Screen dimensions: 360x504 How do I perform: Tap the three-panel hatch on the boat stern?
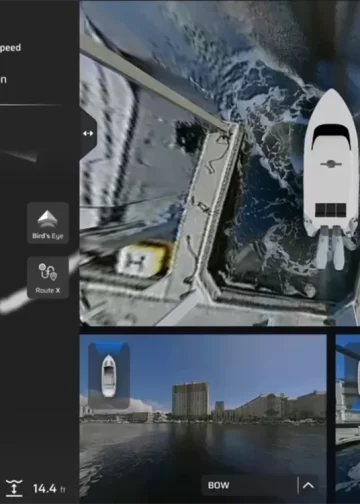331,210
